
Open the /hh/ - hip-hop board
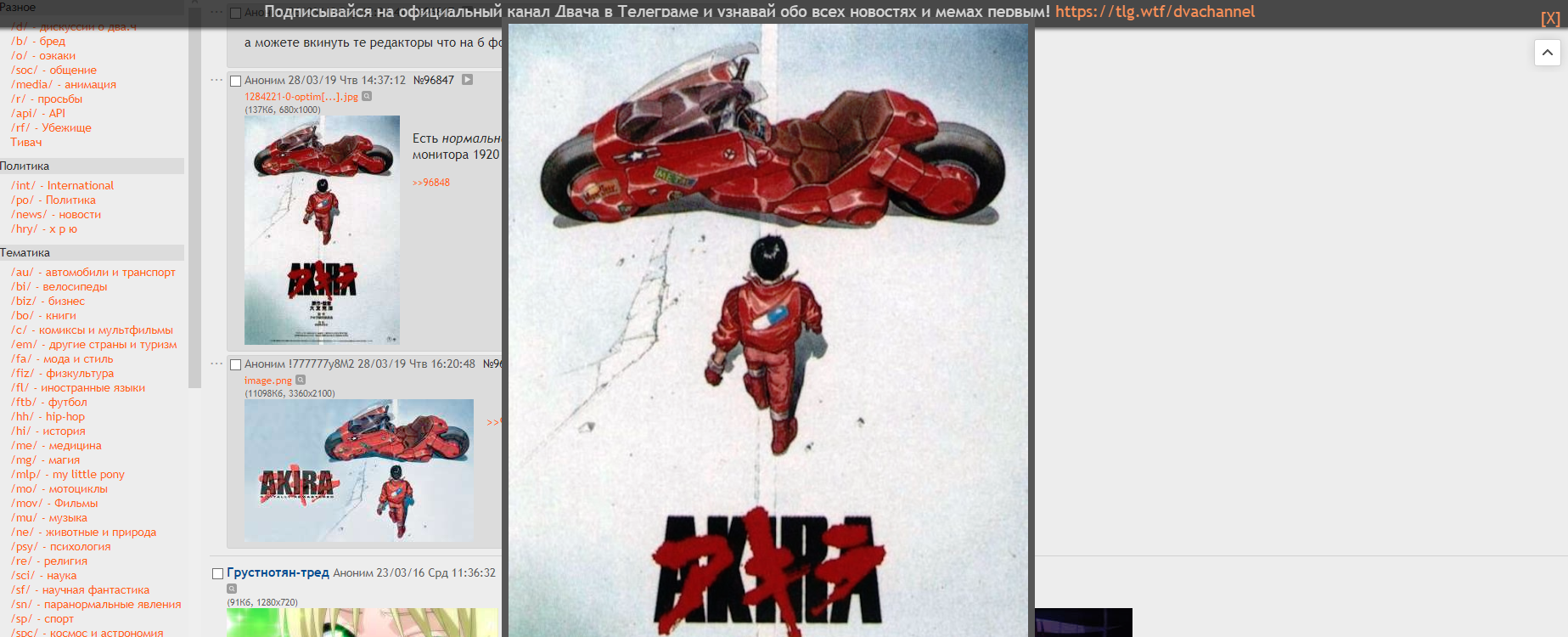[48, 416]
